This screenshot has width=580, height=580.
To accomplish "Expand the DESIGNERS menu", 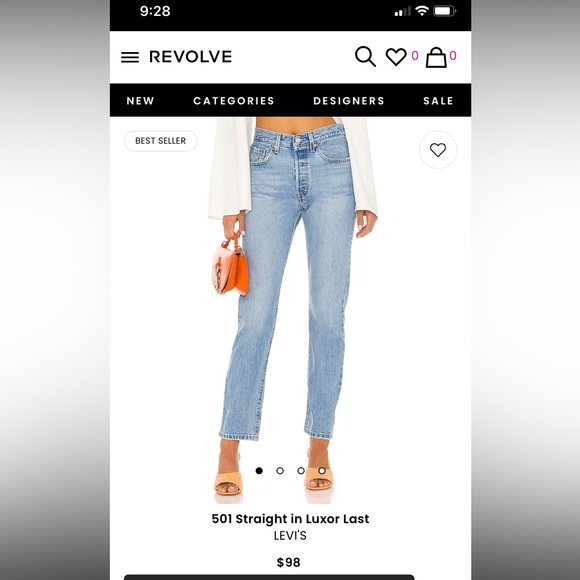I will (x=349, y=101).
